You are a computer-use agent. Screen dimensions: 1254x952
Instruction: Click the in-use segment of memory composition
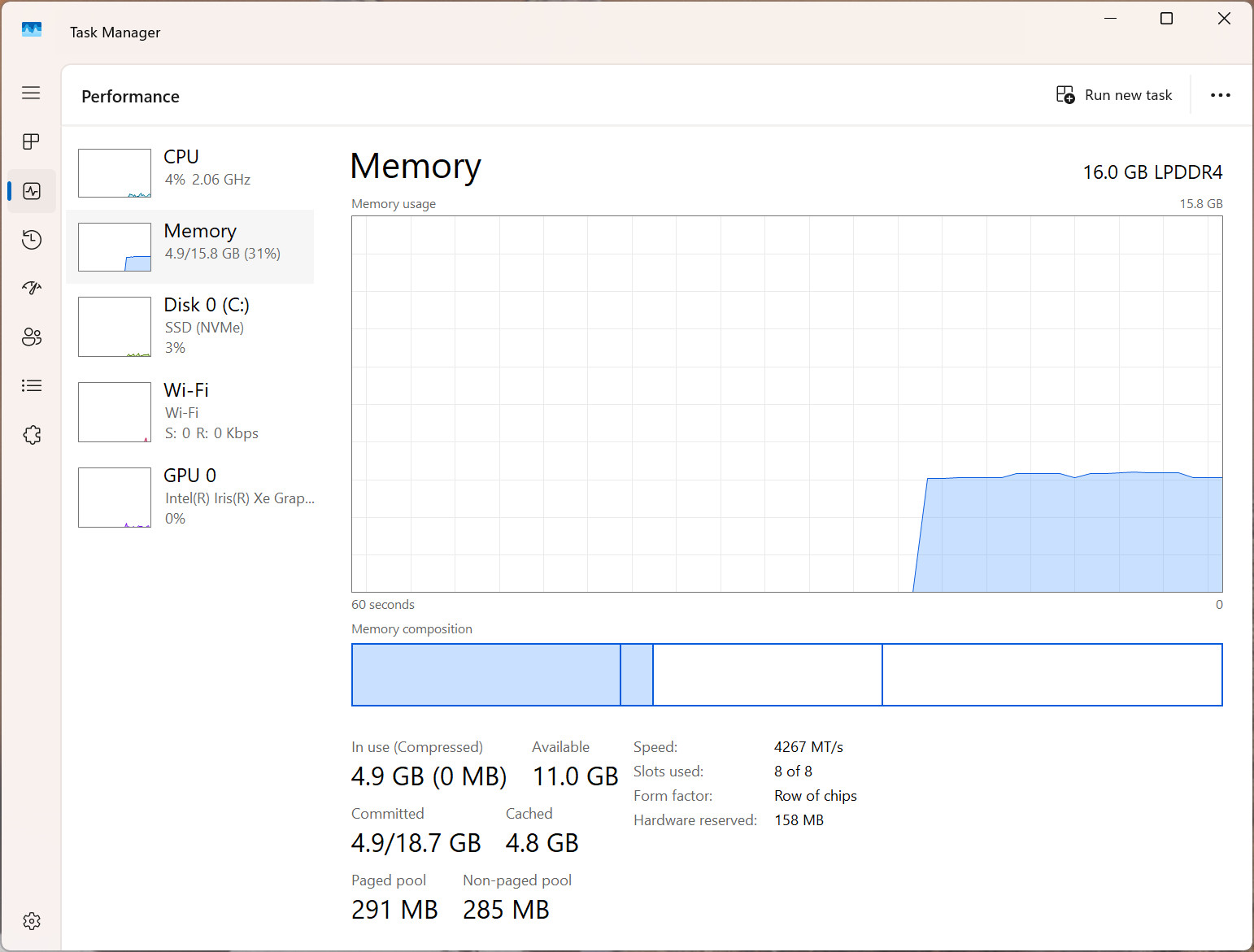tap(486, 675)
